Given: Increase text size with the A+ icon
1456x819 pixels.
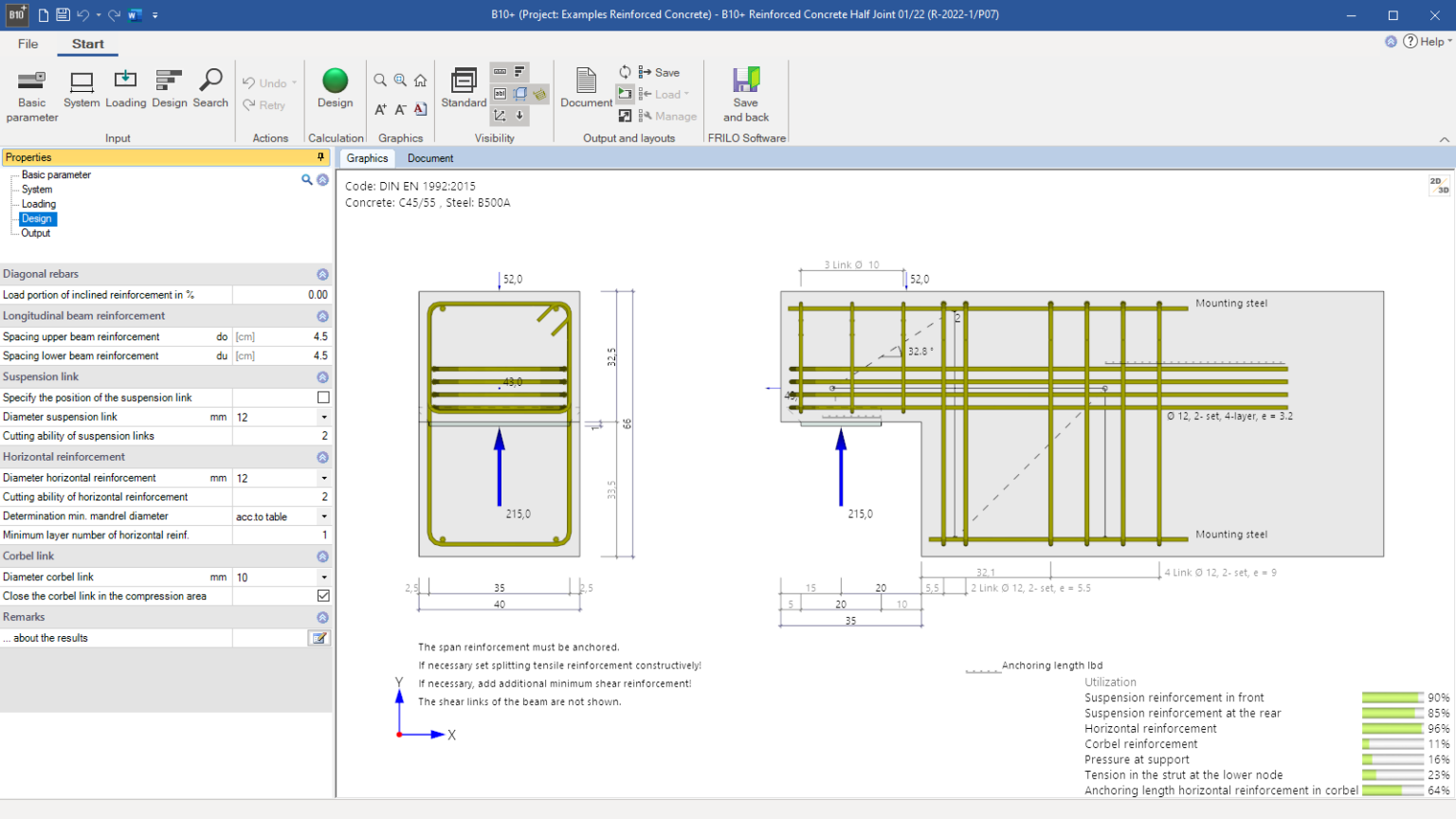Looking at the screenshot, I should click(x=382, y=109).
